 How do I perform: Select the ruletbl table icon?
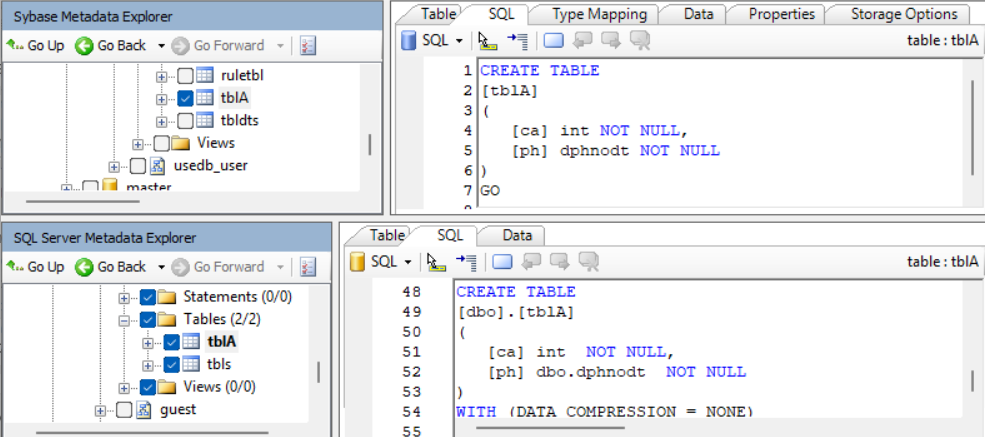click(204, 75)
